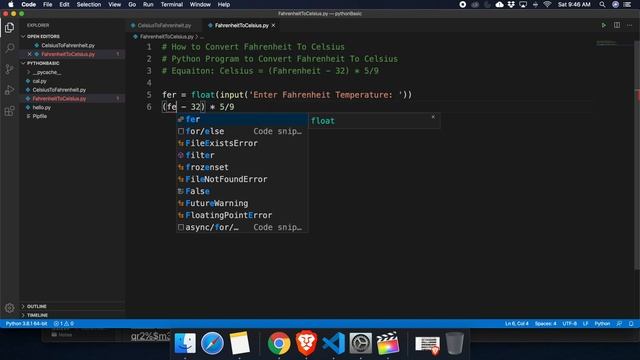Open the editor More Actions ellipsis
Viewport: 640px width, 360px height.
629,25
